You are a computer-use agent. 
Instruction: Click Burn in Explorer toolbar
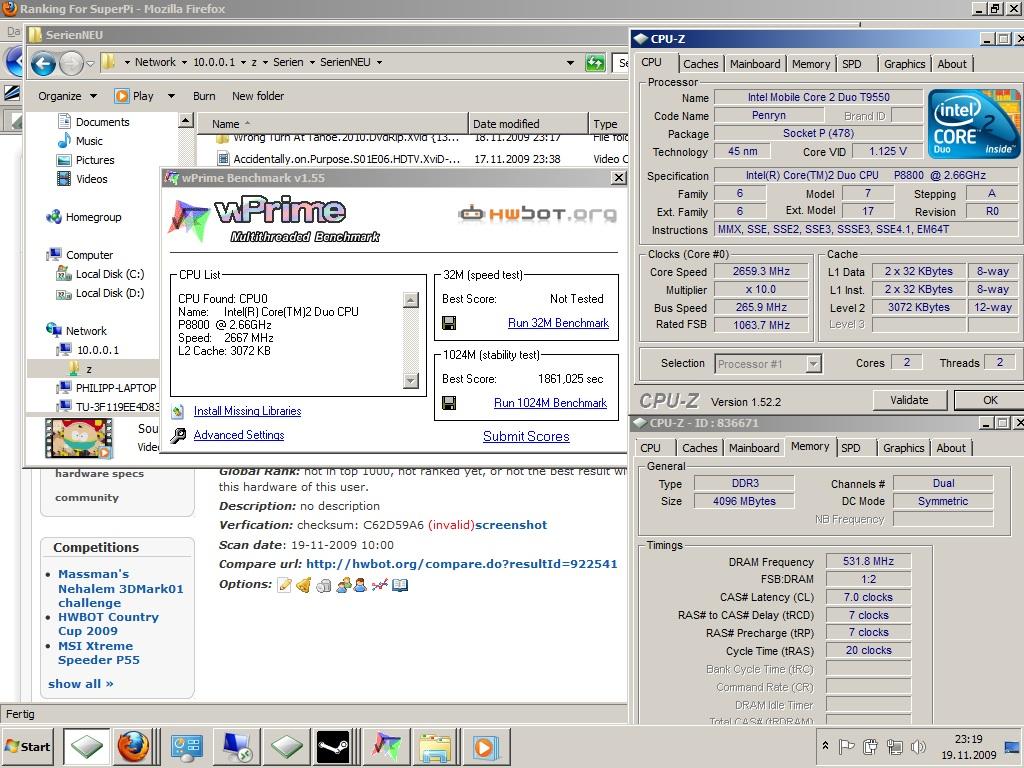click(204, 96)
